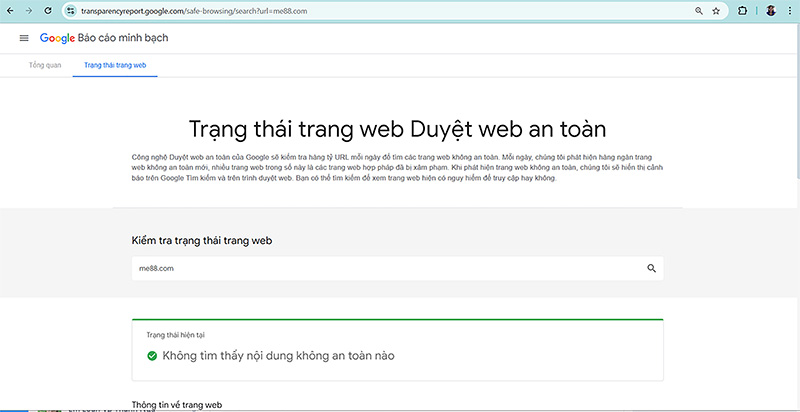The width and height of the screenshot is (800, 412).
Task: Open the Chrome three-dot menu
Action: point(790,10)
